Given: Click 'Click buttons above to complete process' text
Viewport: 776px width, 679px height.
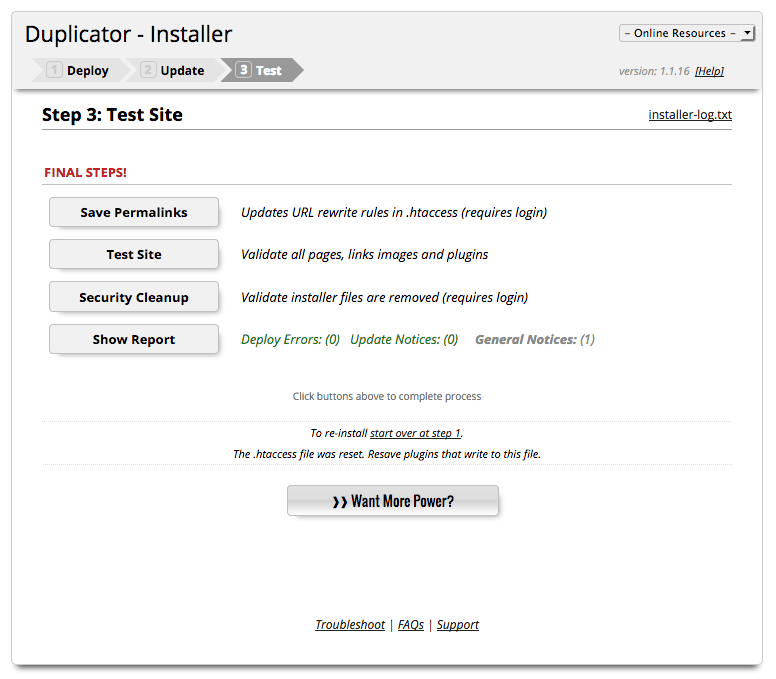Looking at the screenshot, I should [x=387, y=396].
